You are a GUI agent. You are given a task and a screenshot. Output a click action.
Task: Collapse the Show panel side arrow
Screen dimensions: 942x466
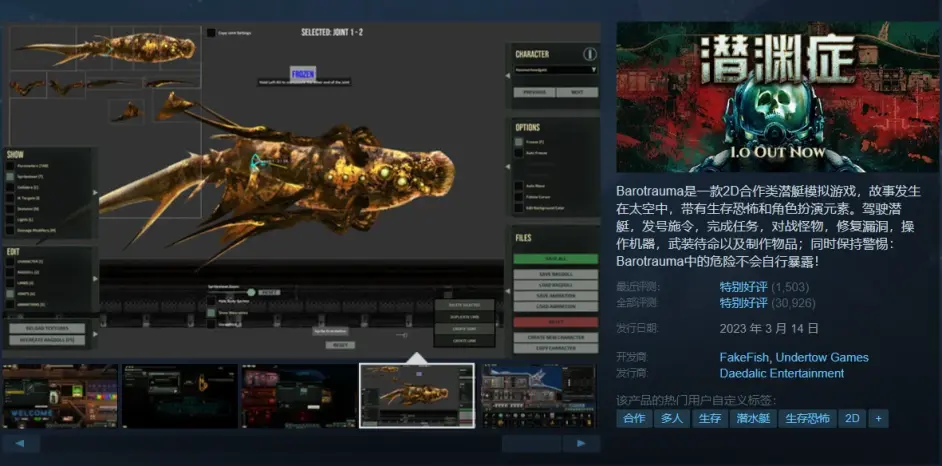click(x=96, y=192)
